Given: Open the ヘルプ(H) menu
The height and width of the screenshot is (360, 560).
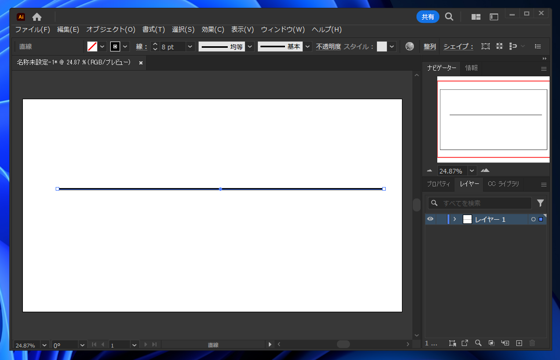Looking at the screenshot, I should pyautogui.click(x=327, y=30).
